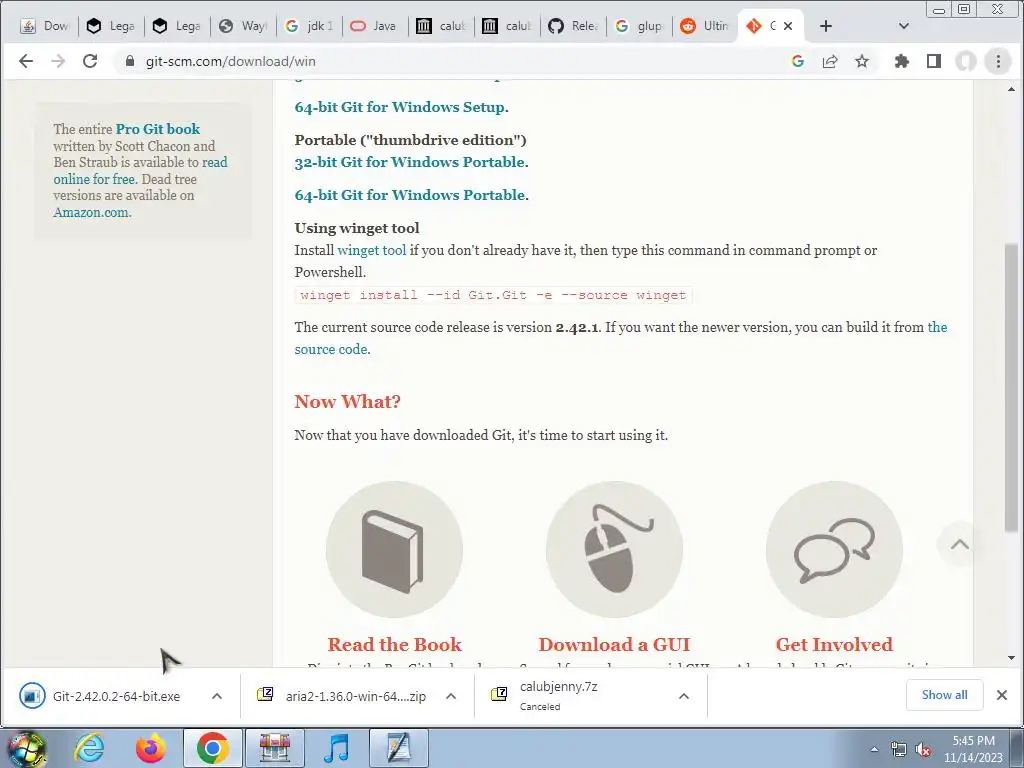1024x768 pixels.
Task: Click the Download a GUI heading link
Action: point(615,645)
